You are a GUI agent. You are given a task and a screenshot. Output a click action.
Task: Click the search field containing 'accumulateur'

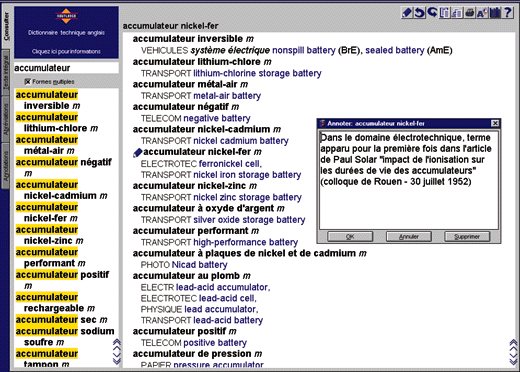click(66, 68)
